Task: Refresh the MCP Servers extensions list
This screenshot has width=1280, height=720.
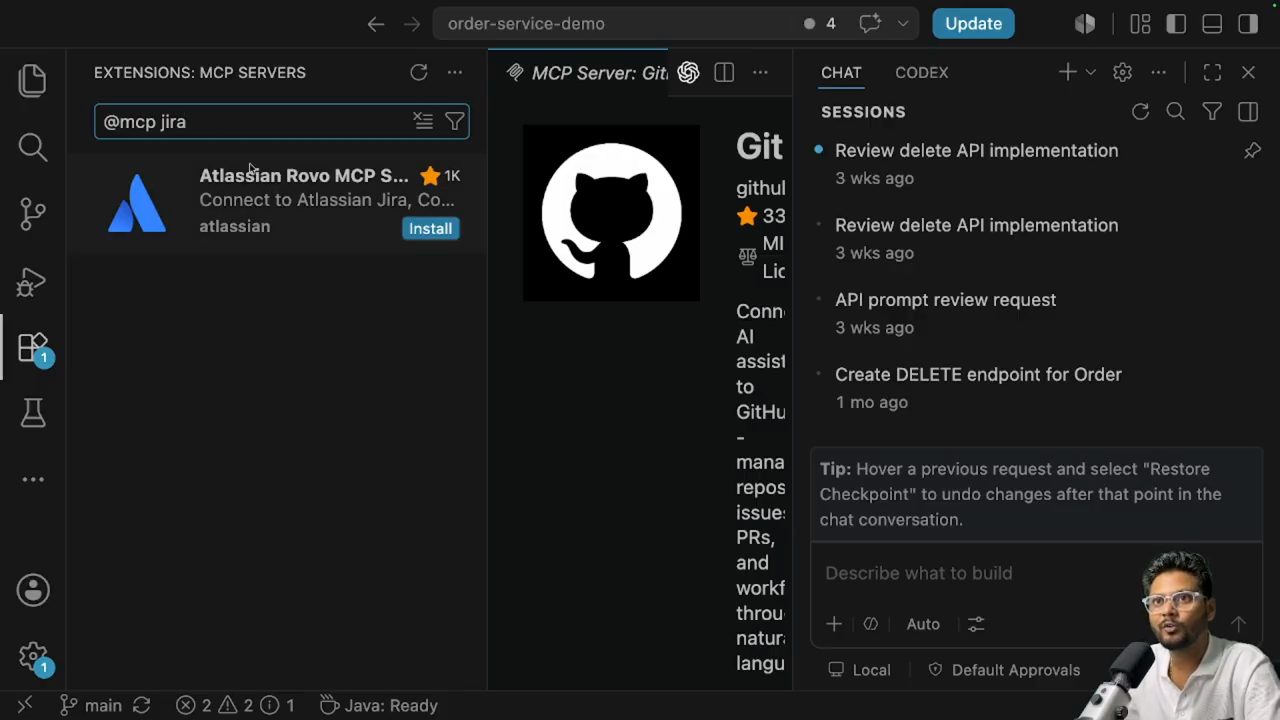Action: coord(419,72)
